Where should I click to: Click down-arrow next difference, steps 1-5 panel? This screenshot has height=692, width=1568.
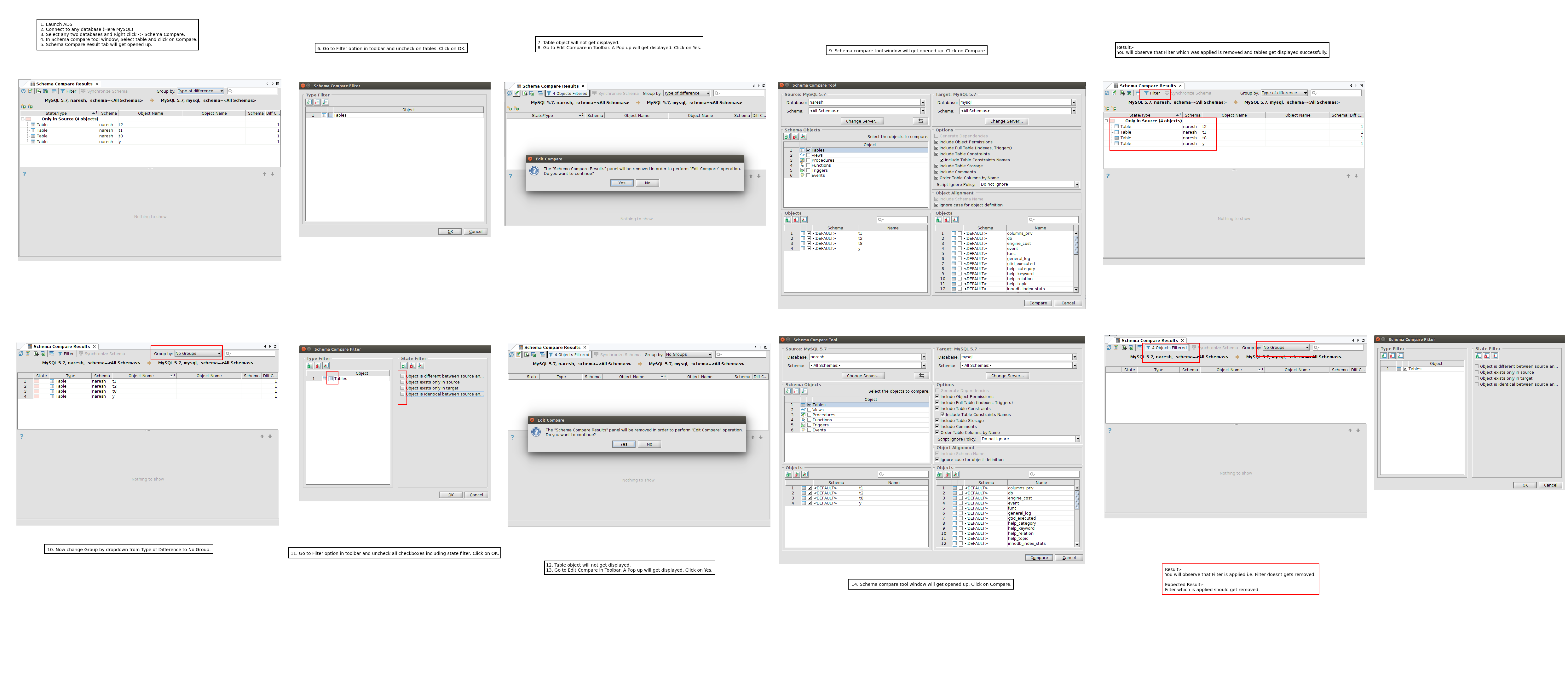click(272, 174)
